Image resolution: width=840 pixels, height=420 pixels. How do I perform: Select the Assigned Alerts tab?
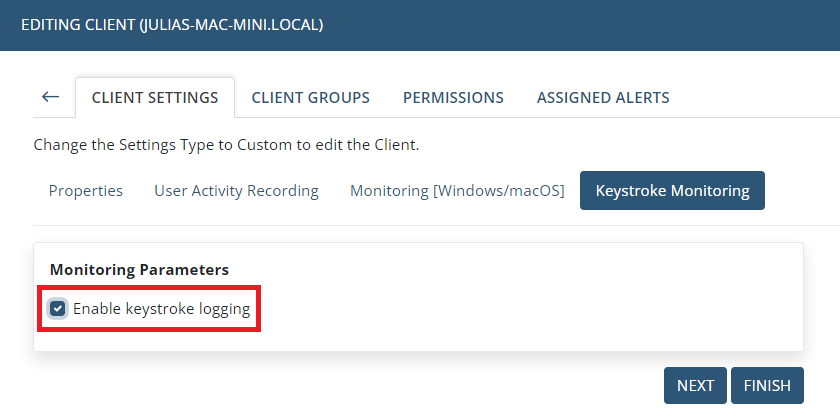point(603,98)
